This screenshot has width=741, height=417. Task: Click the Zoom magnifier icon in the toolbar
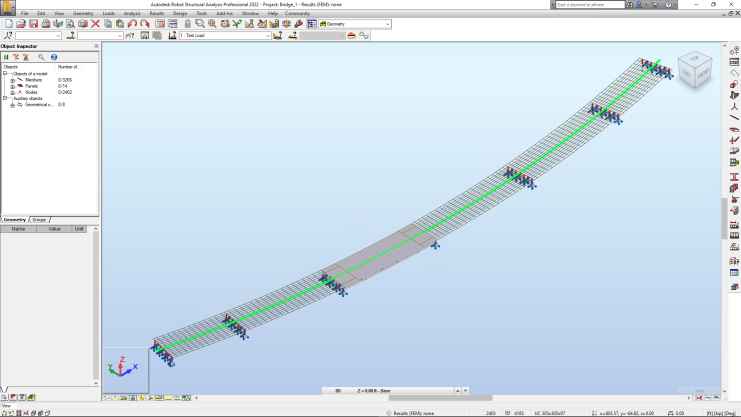(200, 23)
